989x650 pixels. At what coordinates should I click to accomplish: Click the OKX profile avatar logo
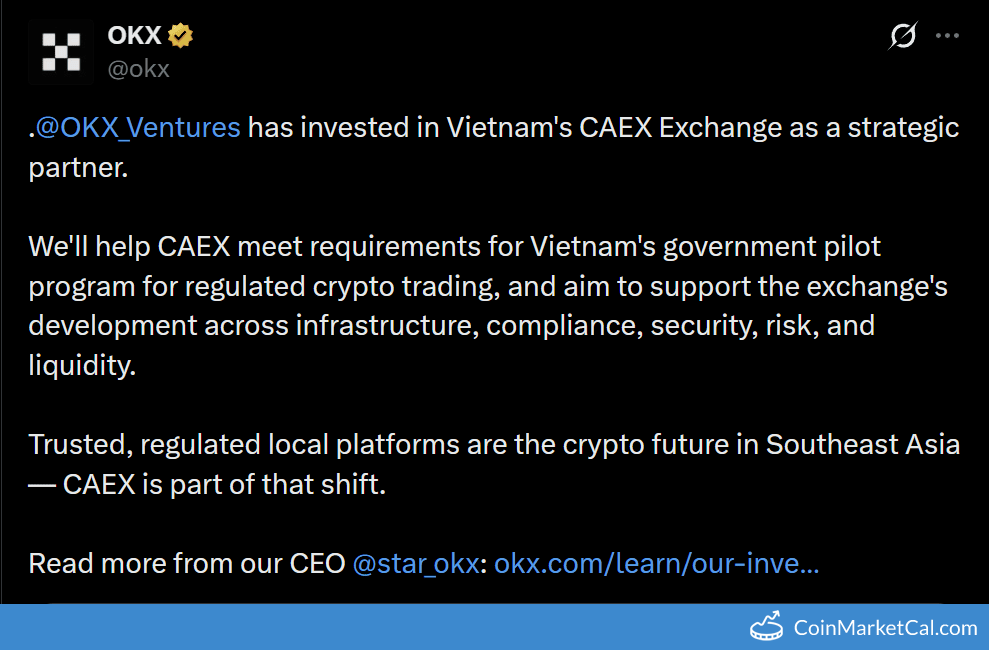pyautogui.click(x=61, y=52)
